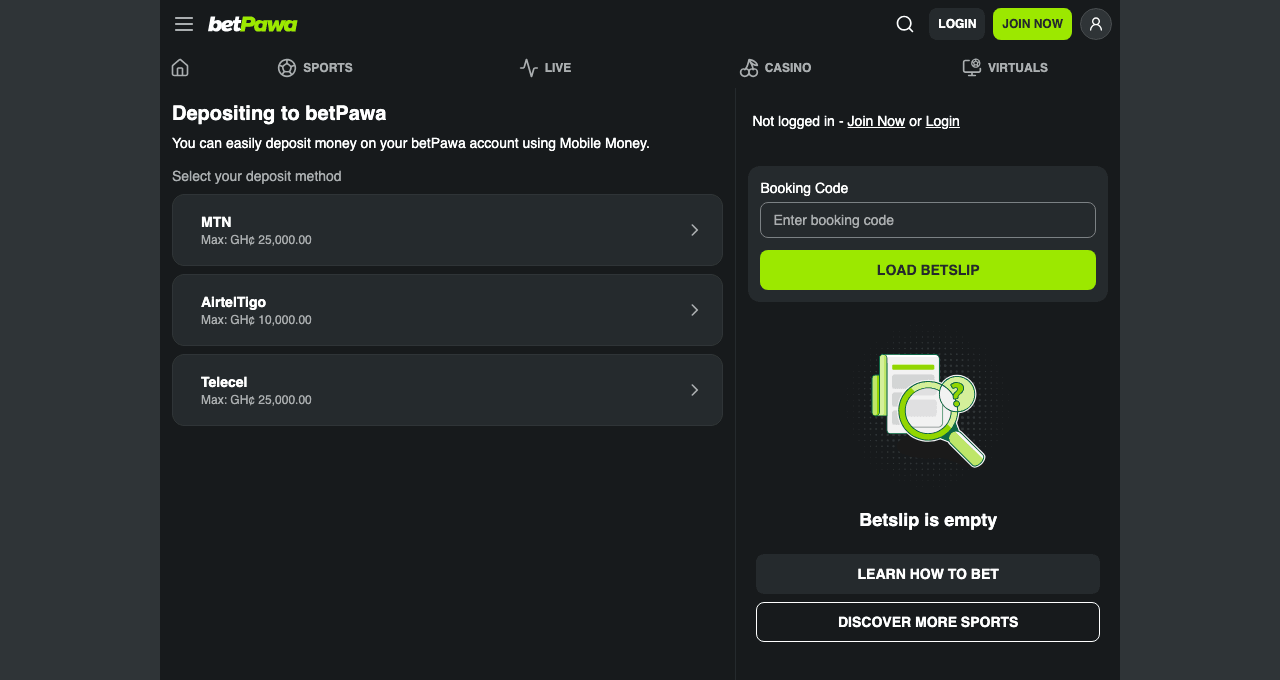Go to the home icon
The width and height of the screenshot is (1280, 680).
180,67
